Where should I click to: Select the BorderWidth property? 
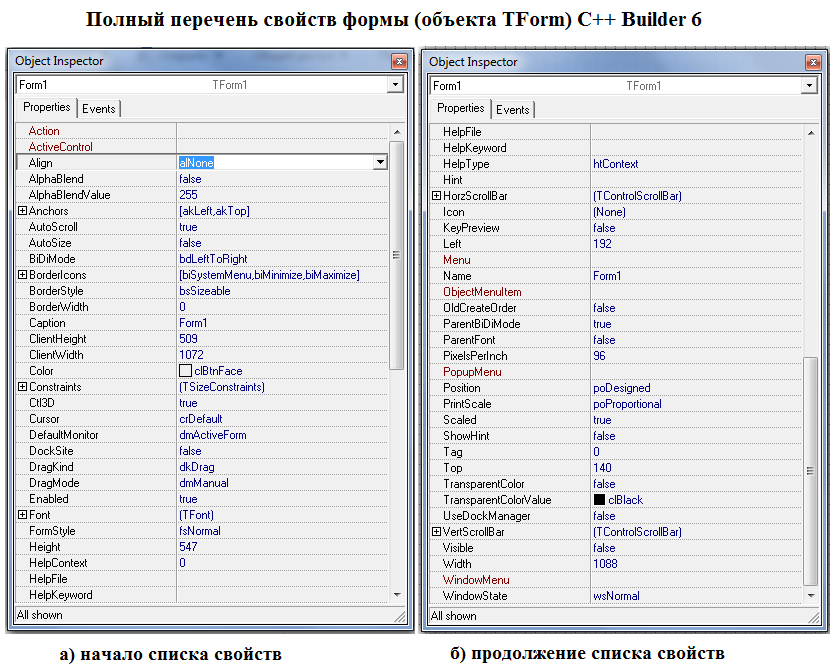click(59, 307)
